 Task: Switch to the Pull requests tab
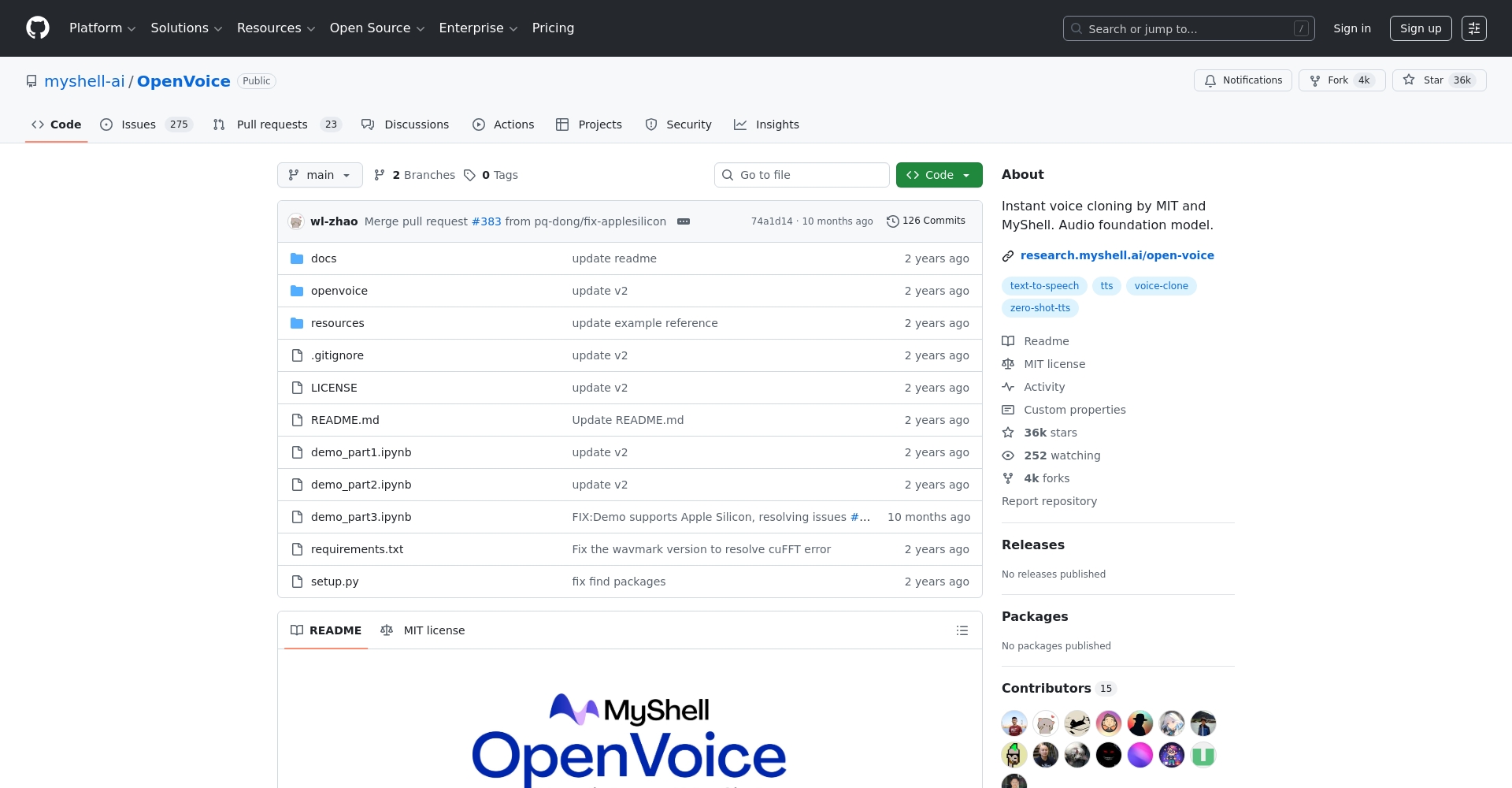272,125
